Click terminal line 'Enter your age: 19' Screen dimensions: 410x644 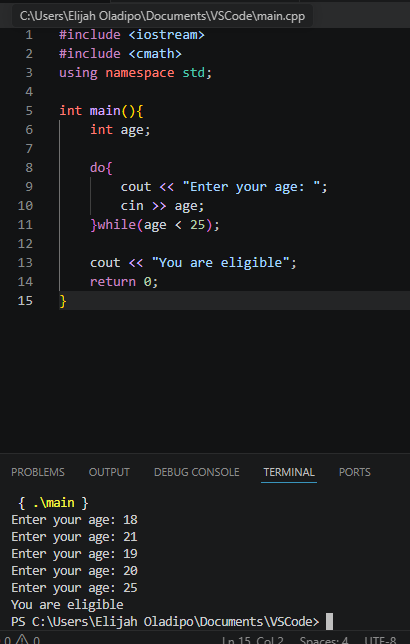click(74, 554)
